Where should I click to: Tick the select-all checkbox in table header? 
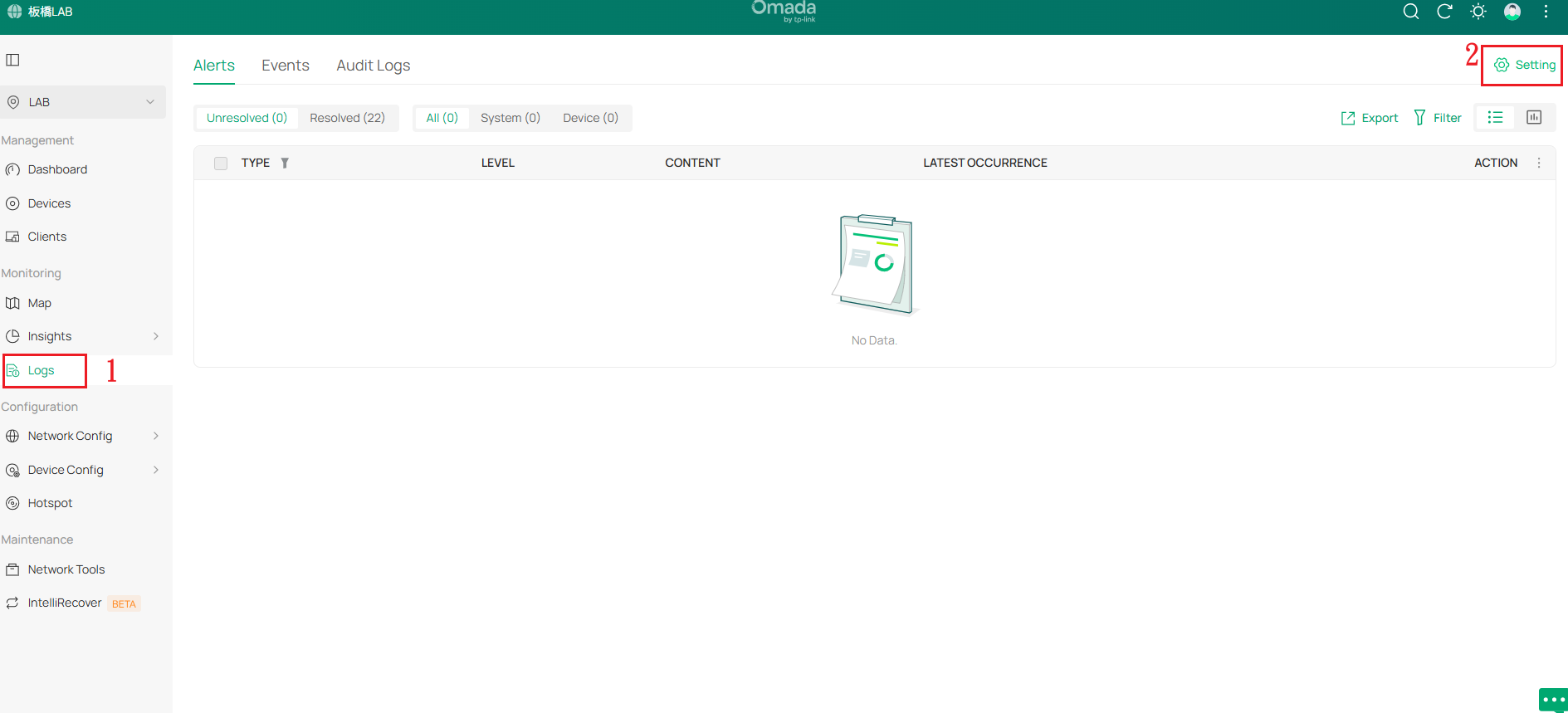221,164
